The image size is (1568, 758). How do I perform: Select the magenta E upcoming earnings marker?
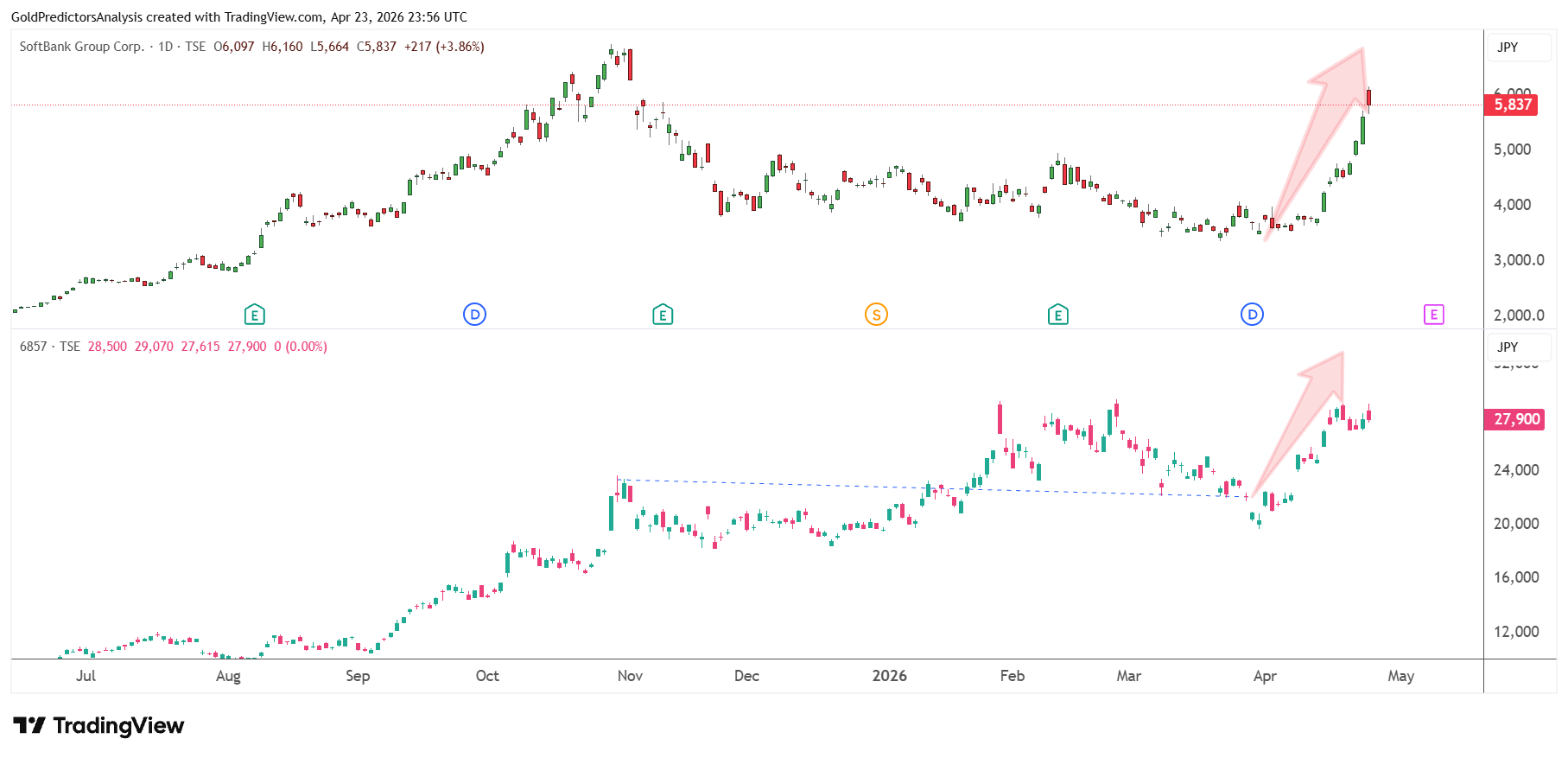[x=1433, y=315]
